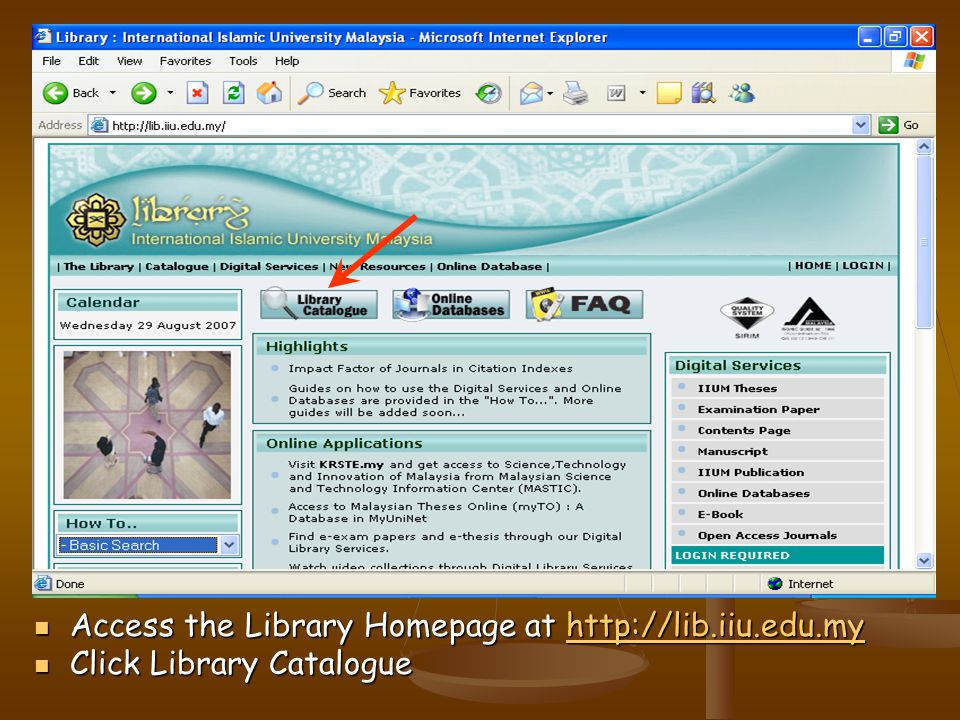Screen dimensions: 960x720
Task: Click the yellow Discuss note icon
Action: pyautogui.click(x=669, y=93)
